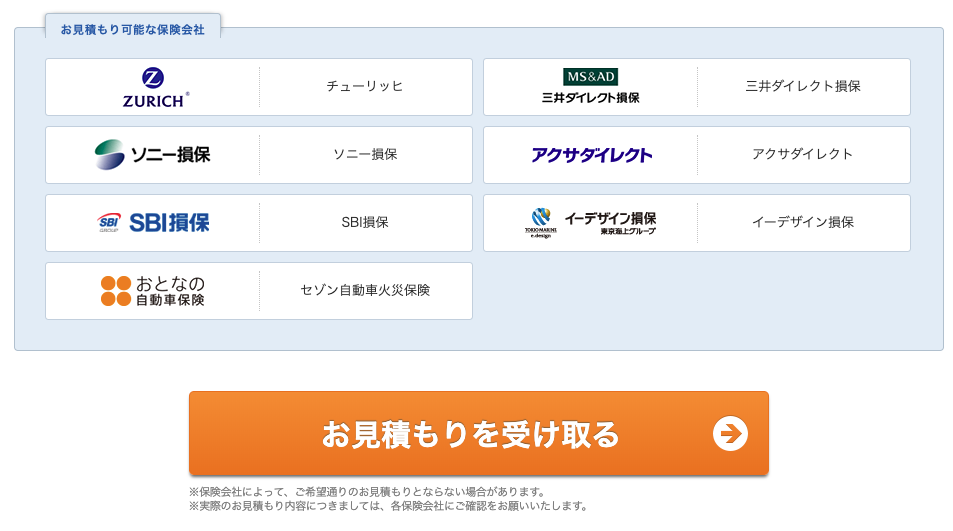953x531 pixels.
Task: Click the 保険会社によって disclaimer note
Action: point(367,492)
